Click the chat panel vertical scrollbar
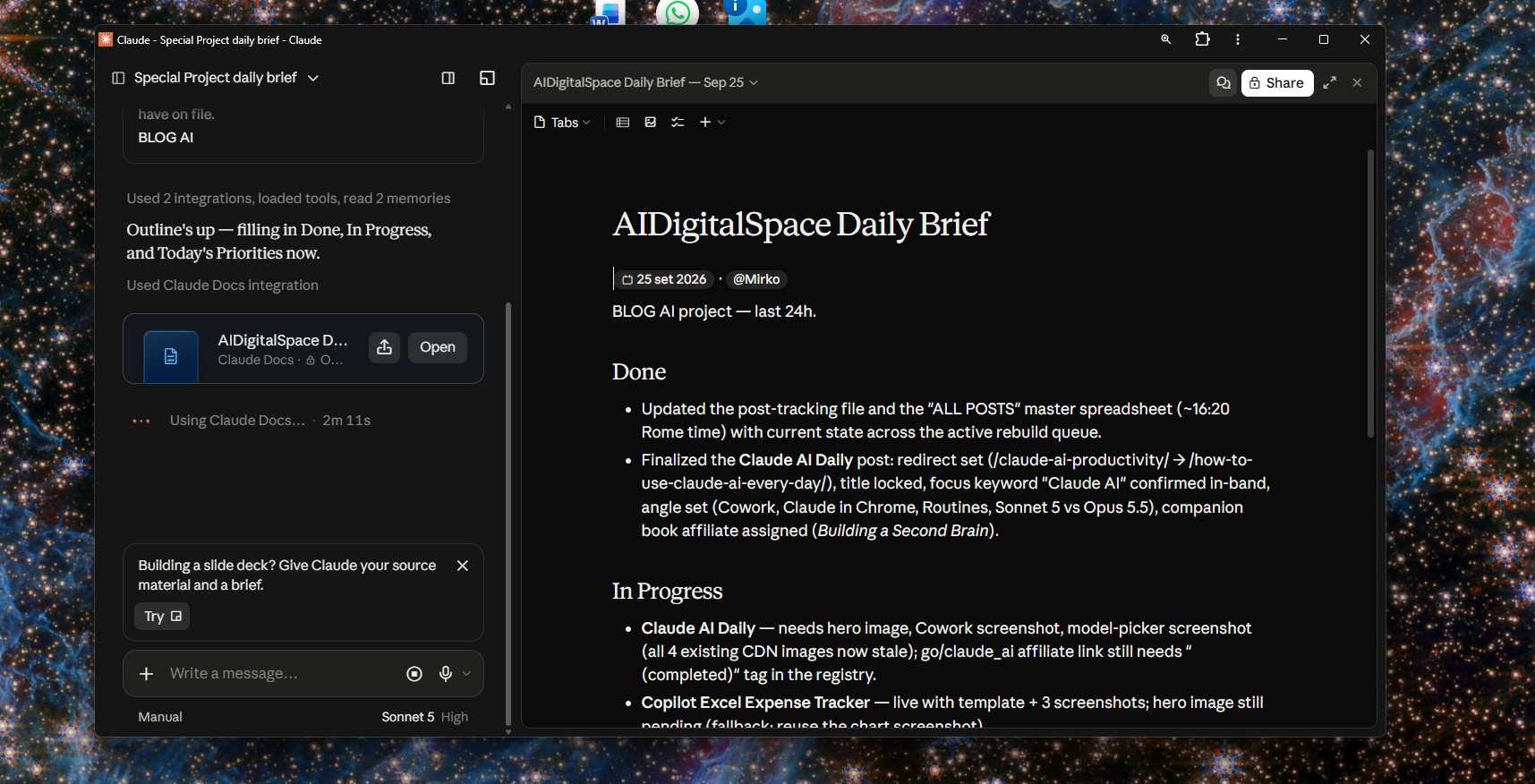1535x784 pixels. click(508, 515)
